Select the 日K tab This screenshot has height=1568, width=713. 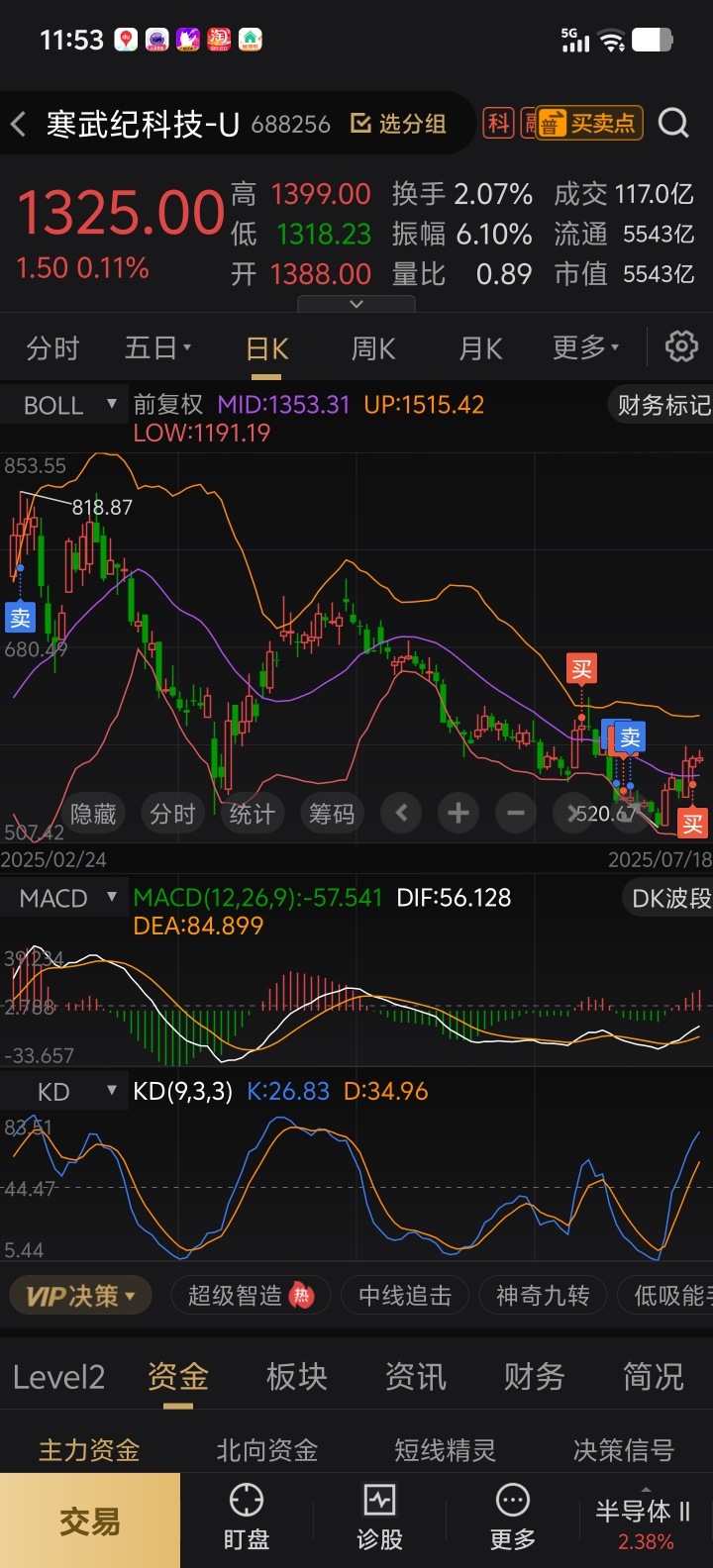[x=267, y=348]
